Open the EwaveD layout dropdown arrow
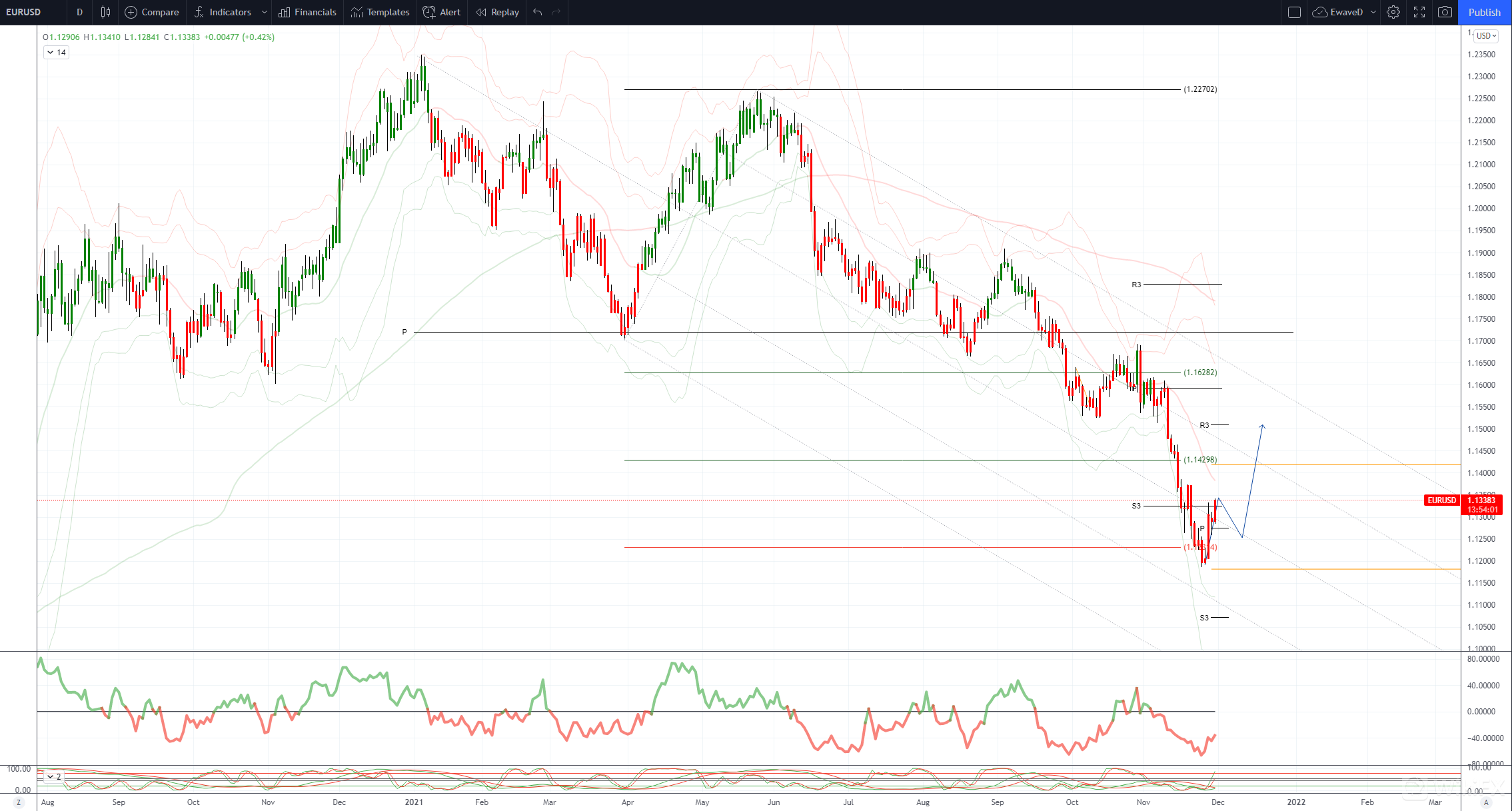This screenshot has height=811, width=1512. pos(1373,12)
